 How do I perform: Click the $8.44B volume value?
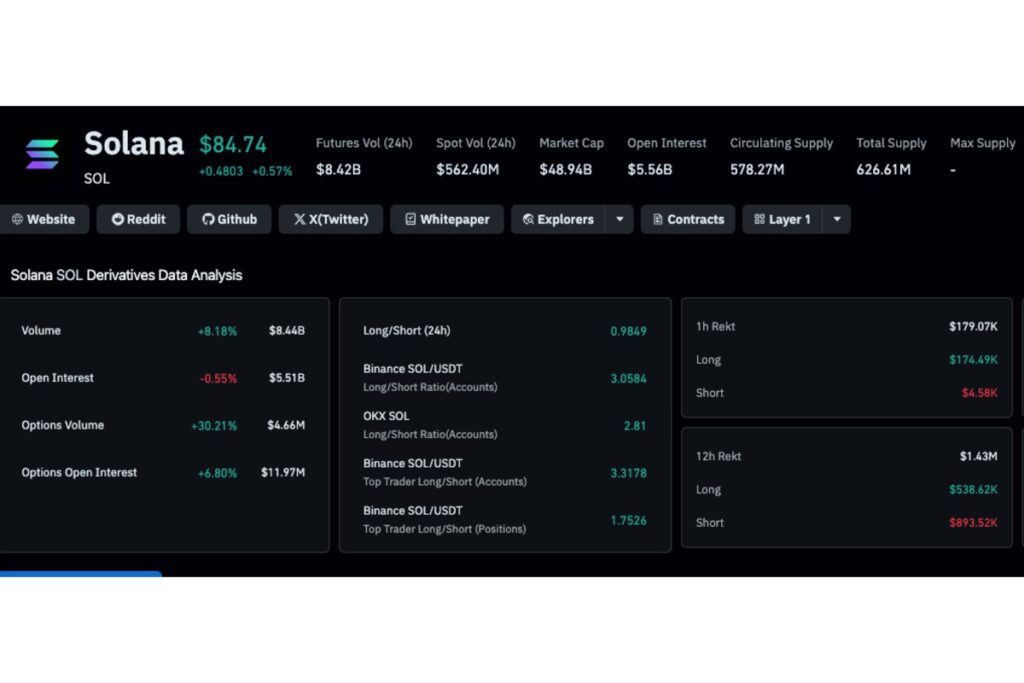[287, 330]
